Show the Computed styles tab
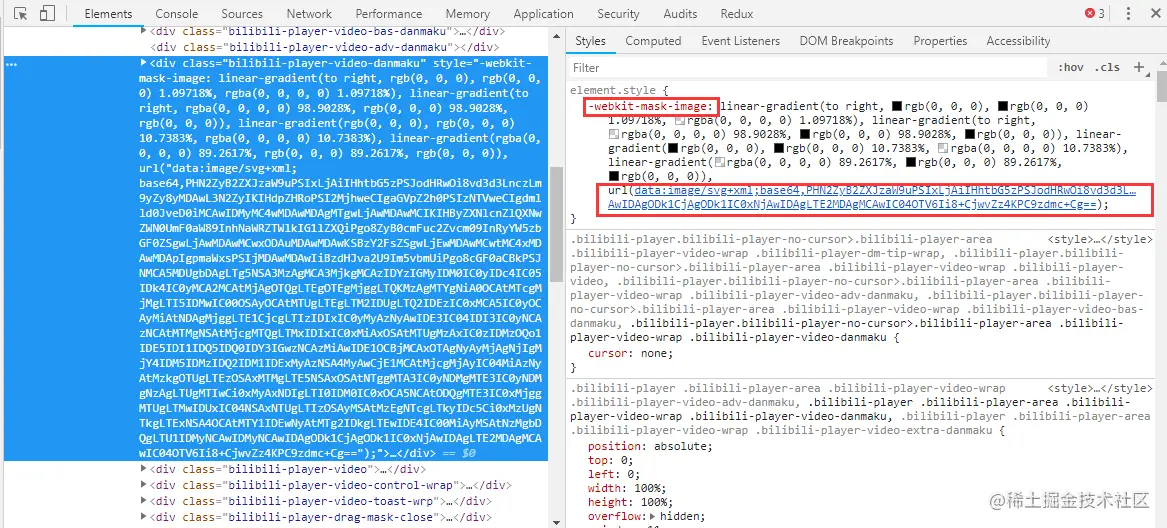This screenshot has height=528, width=1167. (653, 41)
